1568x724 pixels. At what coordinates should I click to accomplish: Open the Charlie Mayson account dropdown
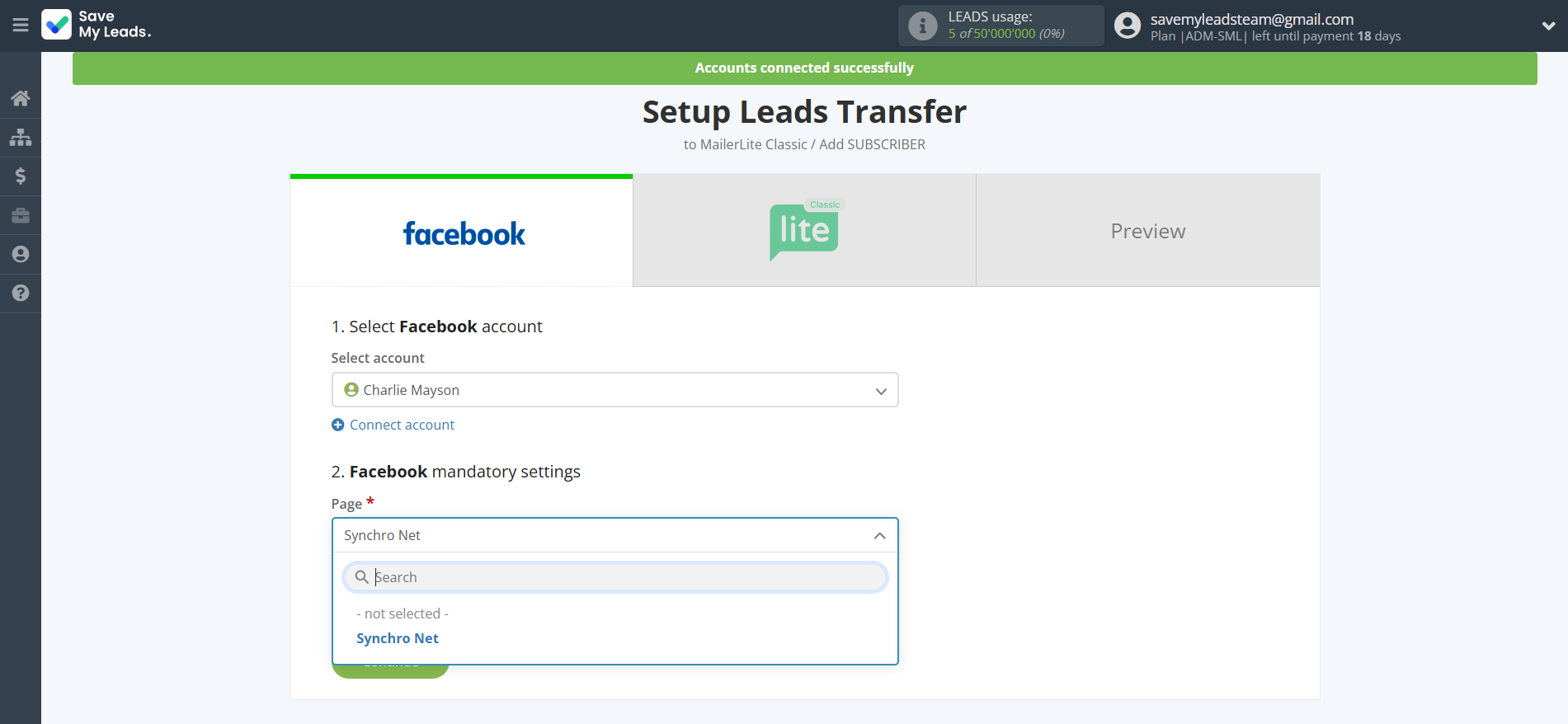pos(614,390)
